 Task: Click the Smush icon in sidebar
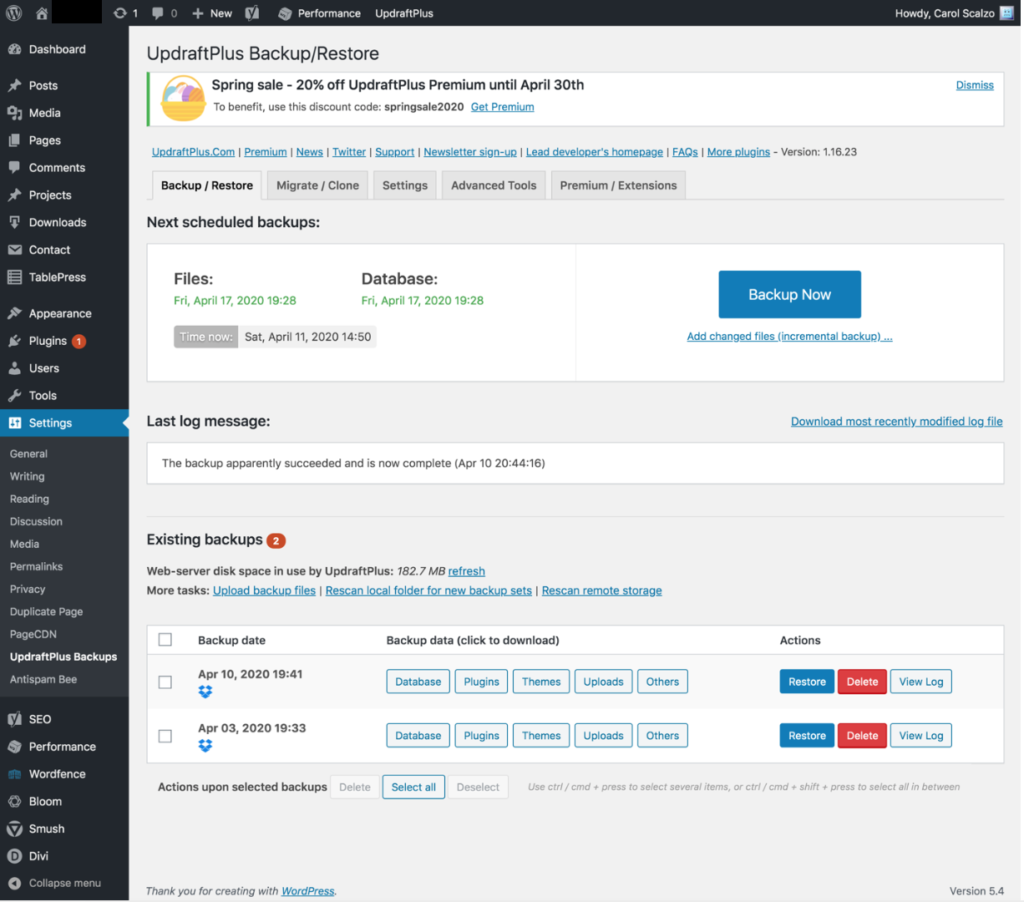tap(14, 829)
